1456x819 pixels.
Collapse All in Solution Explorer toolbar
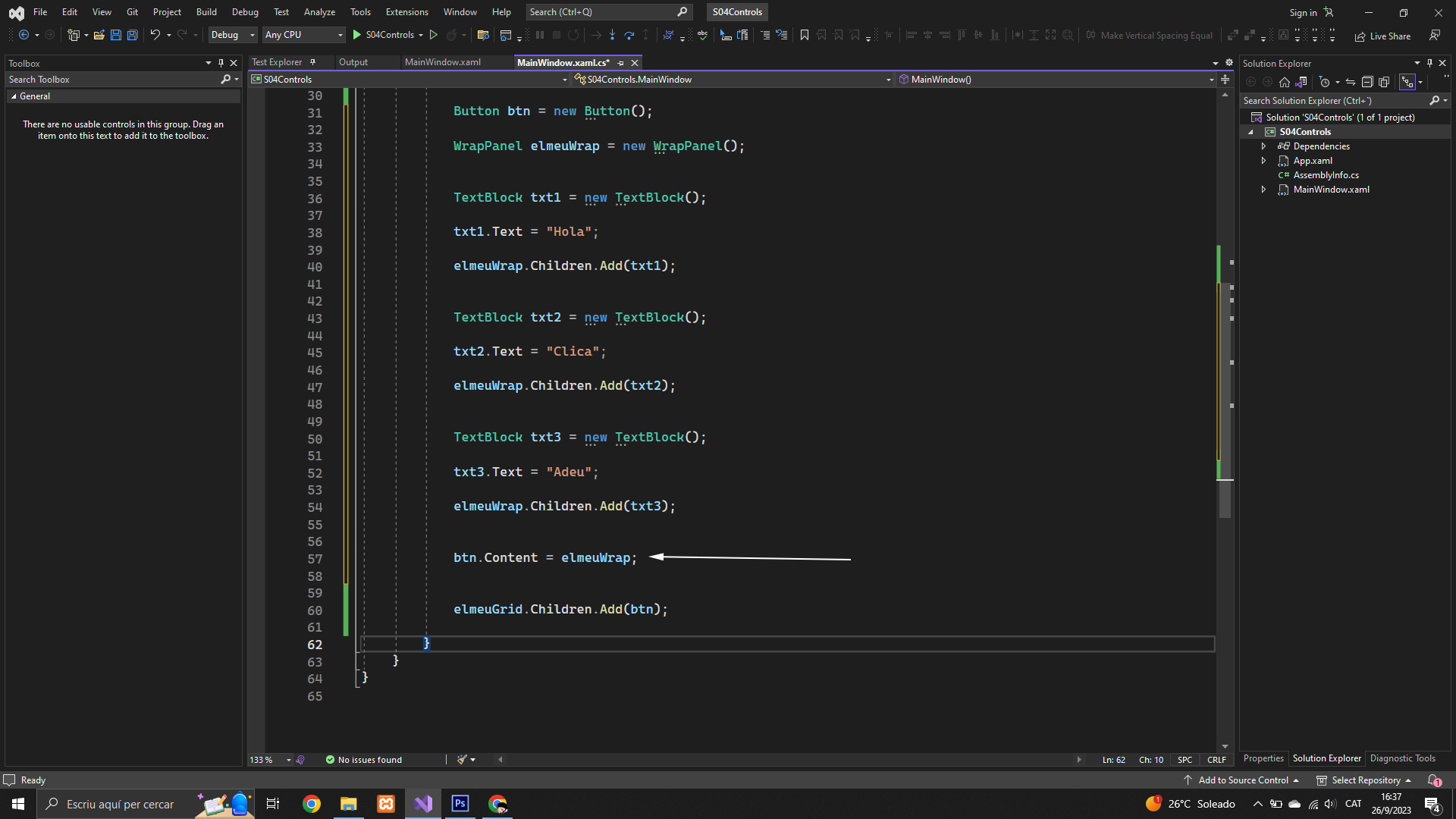(1367, 82)
